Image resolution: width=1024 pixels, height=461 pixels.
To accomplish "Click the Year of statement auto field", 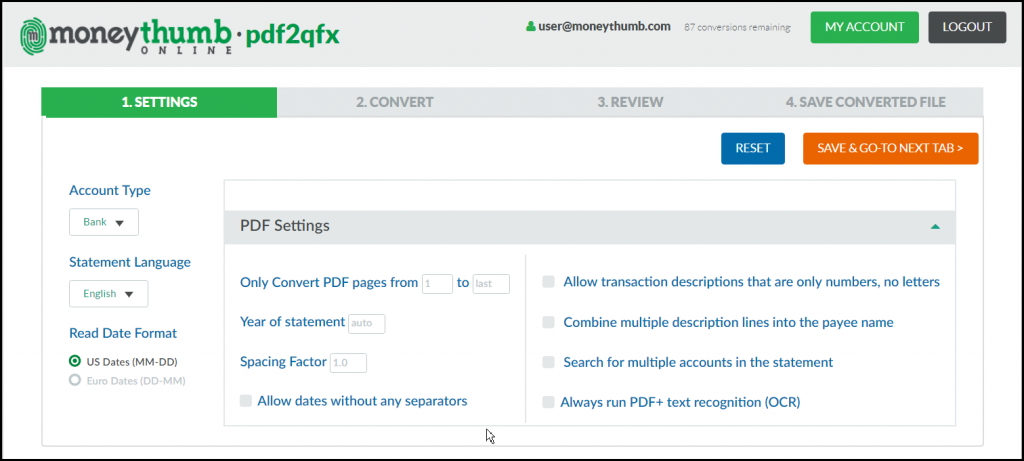I will pos(366,323).
